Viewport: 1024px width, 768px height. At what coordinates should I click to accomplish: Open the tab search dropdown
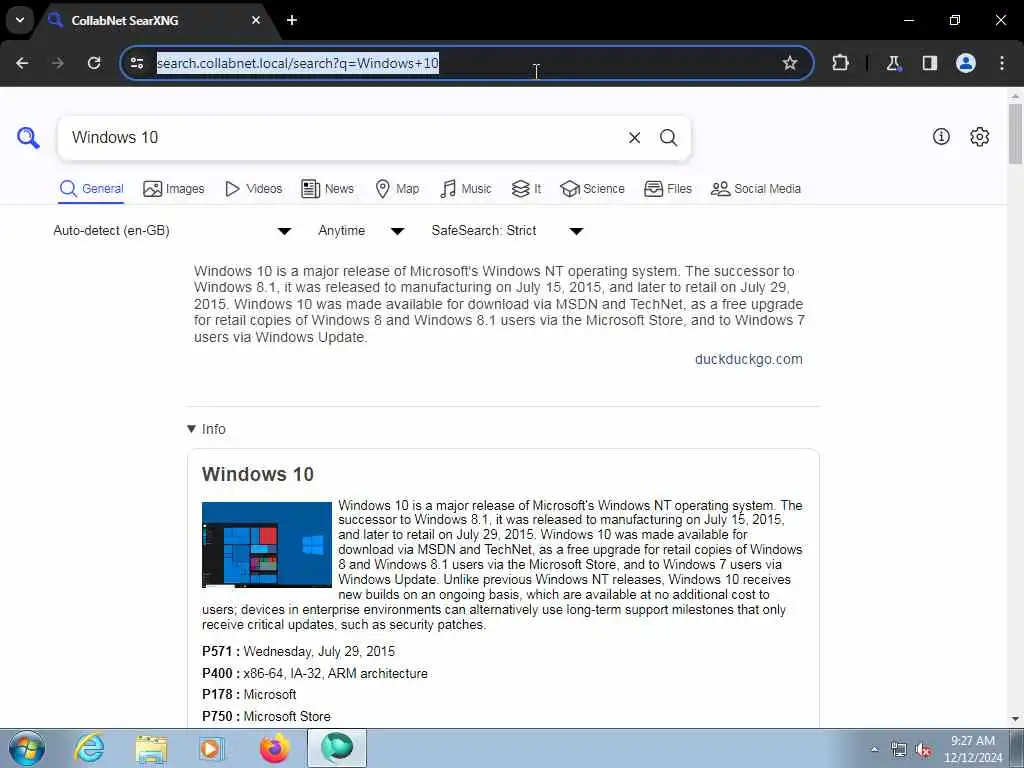[20, 20]
